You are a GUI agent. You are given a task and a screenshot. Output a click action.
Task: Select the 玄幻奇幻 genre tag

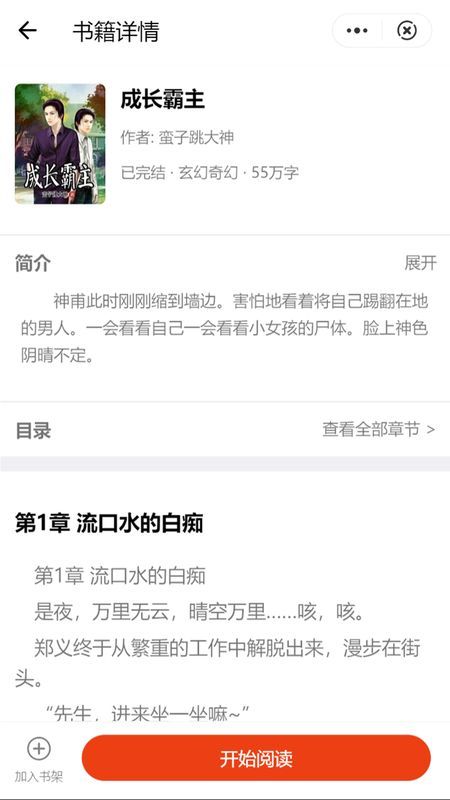coord(208,172)
